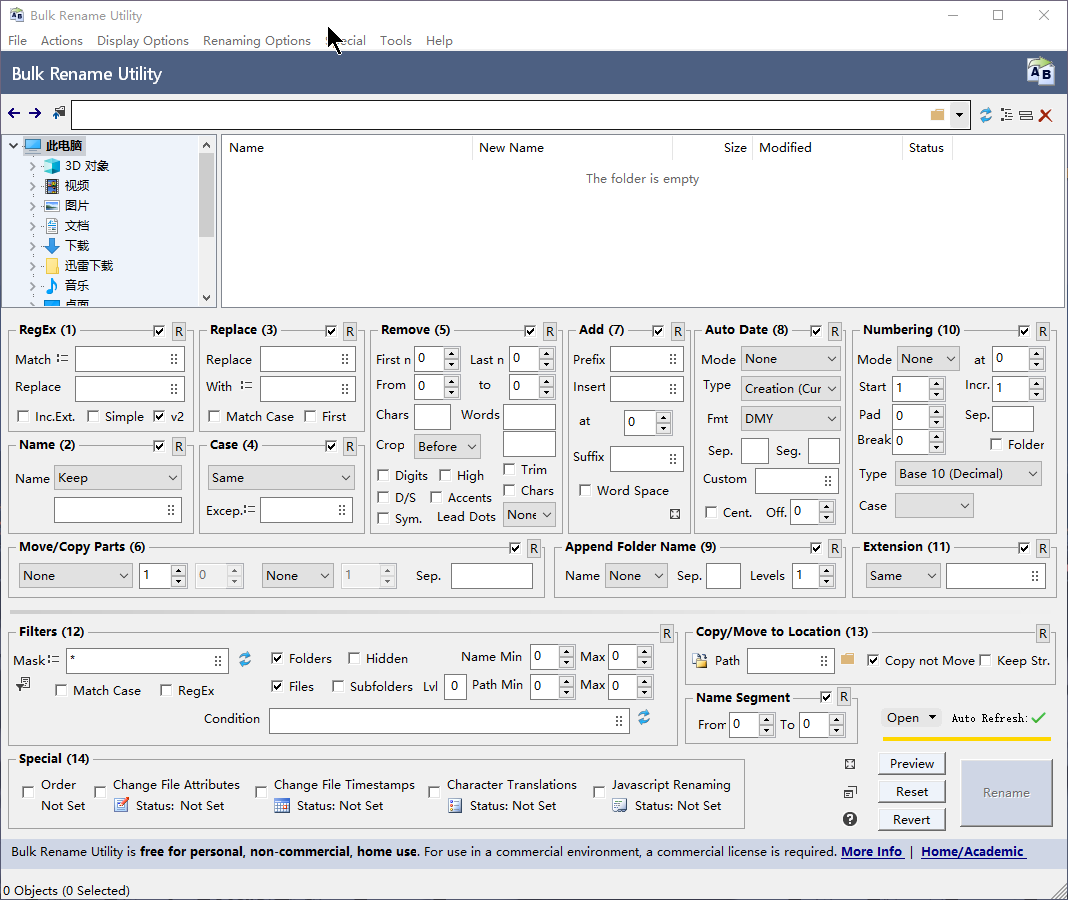Image resolution: width=1068 pixels, height=900 pixels.
Task: Reset Numbering (10) with its R button
Action: [1043, 331]
